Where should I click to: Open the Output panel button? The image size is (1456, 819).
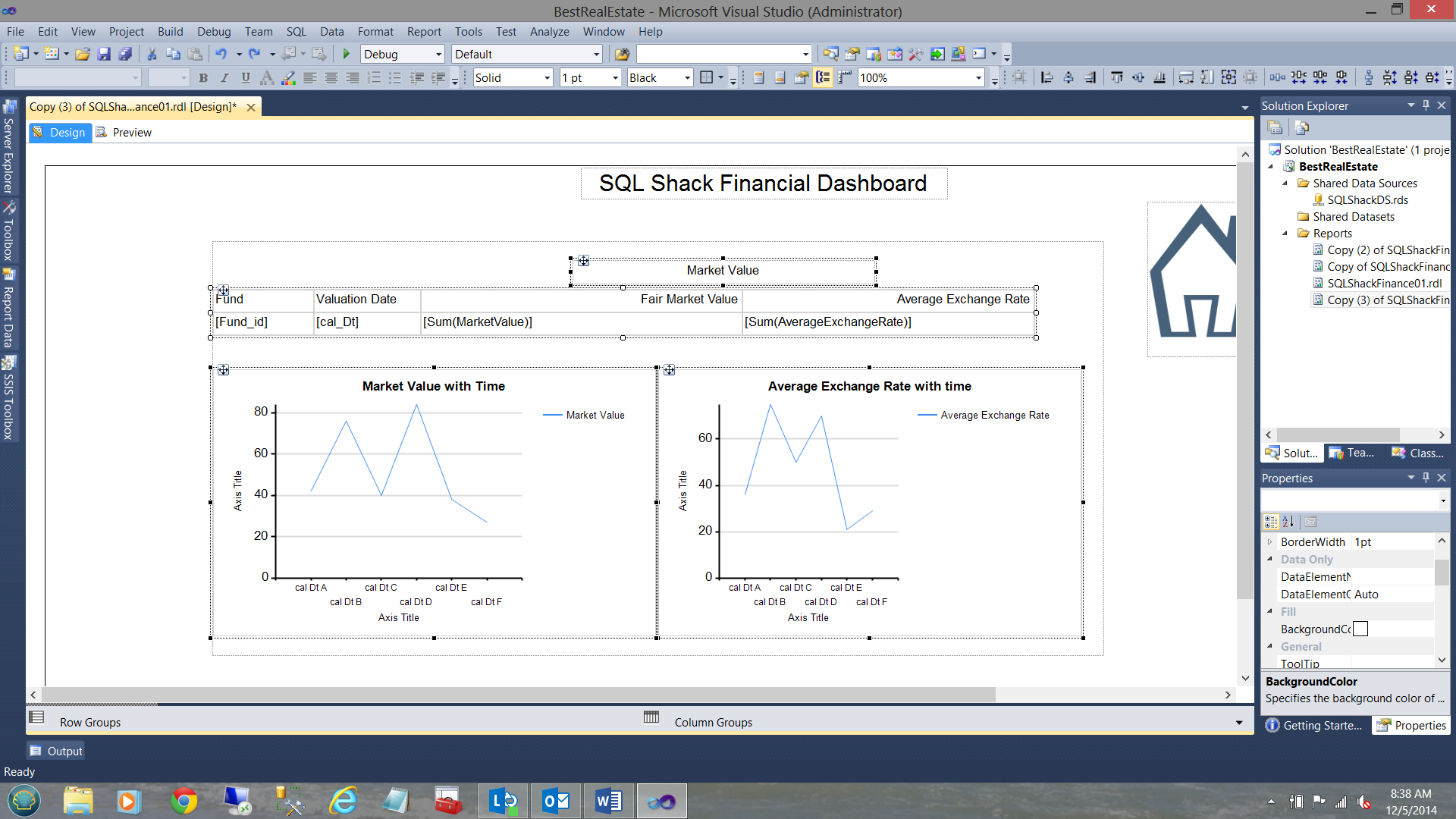56,751
